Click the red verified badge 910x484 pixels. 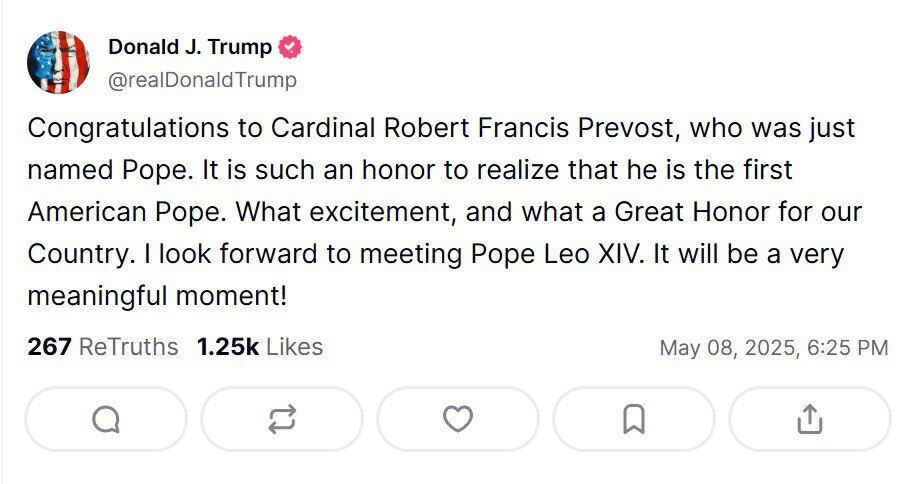290,47
